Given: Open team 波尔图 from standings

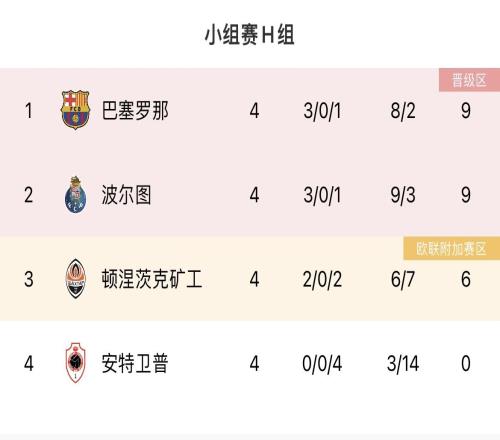Looking at the screenshot, I should (126, 195).
